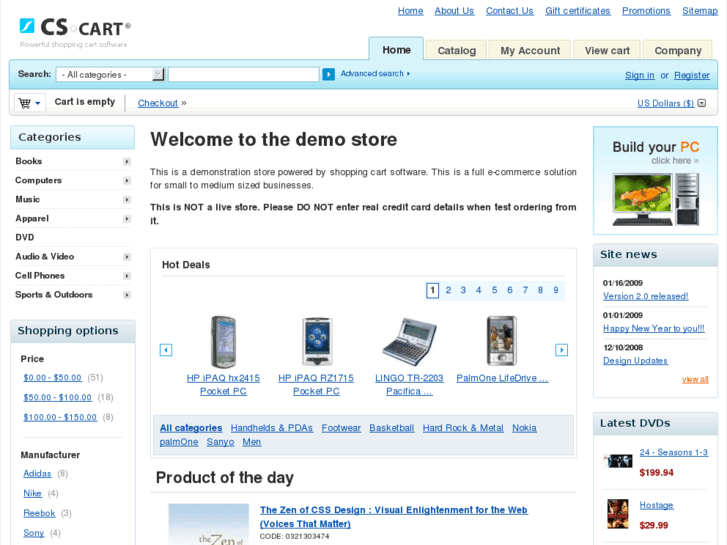The height and width of the screenshot is (545, 727).
Task: Click the Sign in link
Action: (x=639, y=75)
